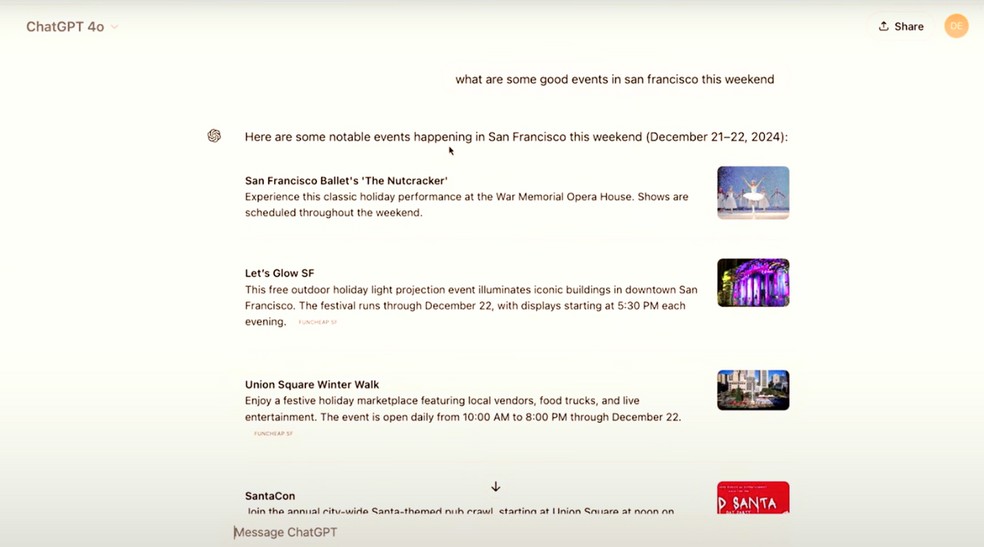984x547 pixels.
Task: Open the Let's Glow SF thumbnail image
Action: (753, 282)
